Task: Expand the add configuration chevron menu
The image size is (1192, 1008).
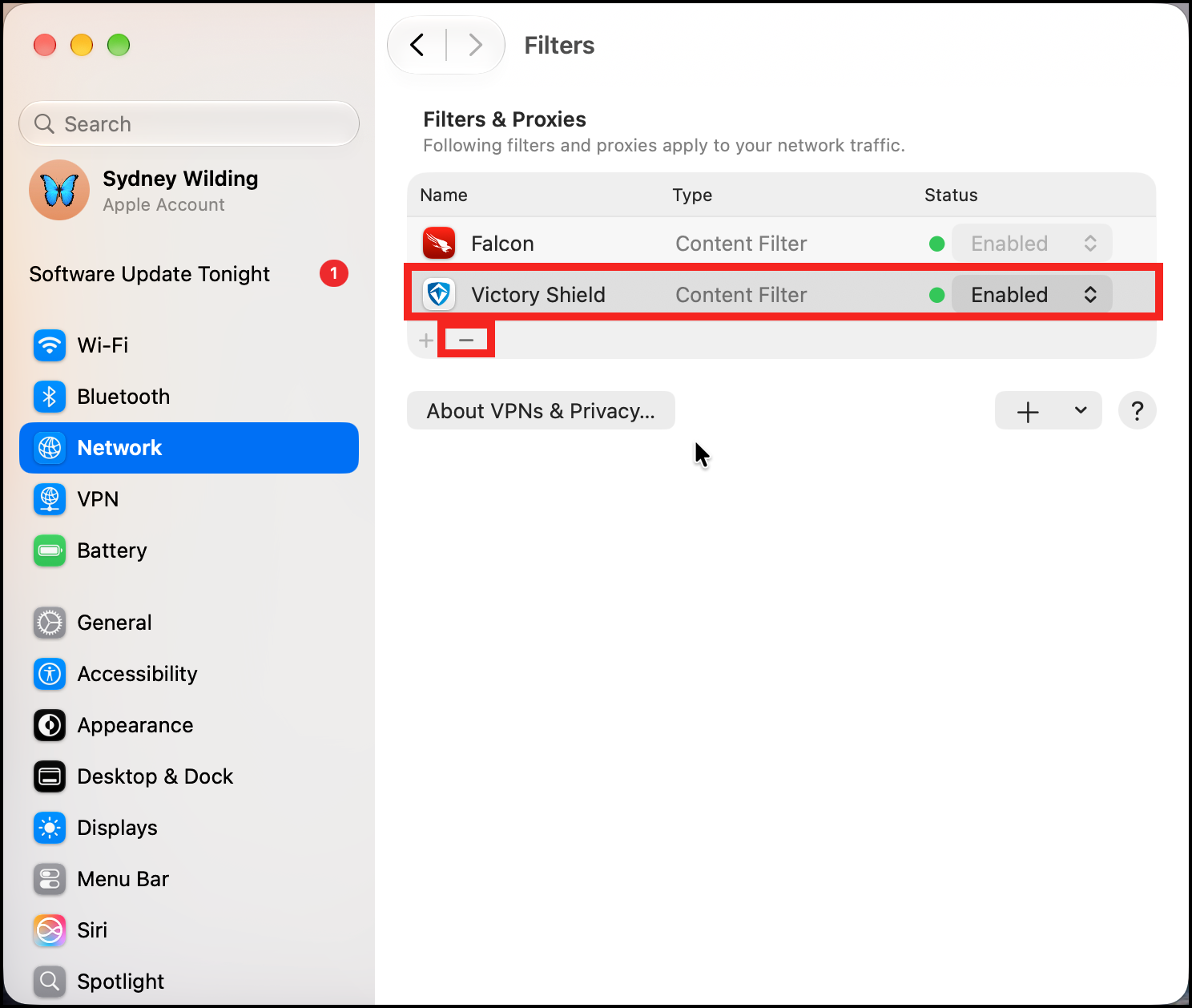Action: point(1081,410)
